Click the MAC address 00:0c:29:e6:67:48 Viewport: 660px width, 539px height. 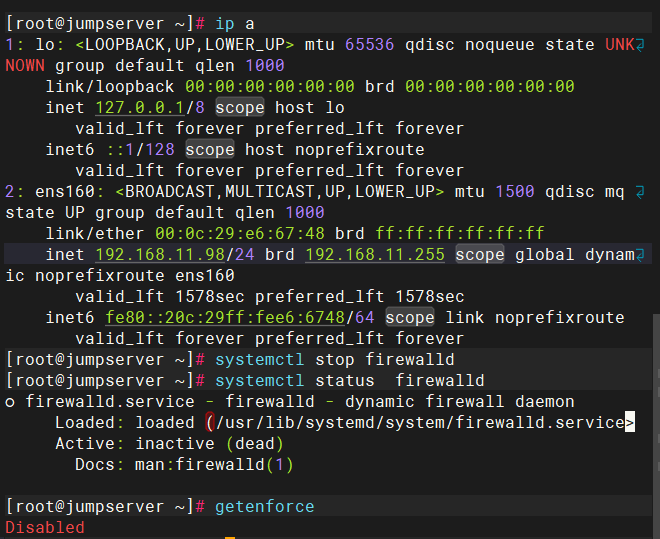point(240,234)
